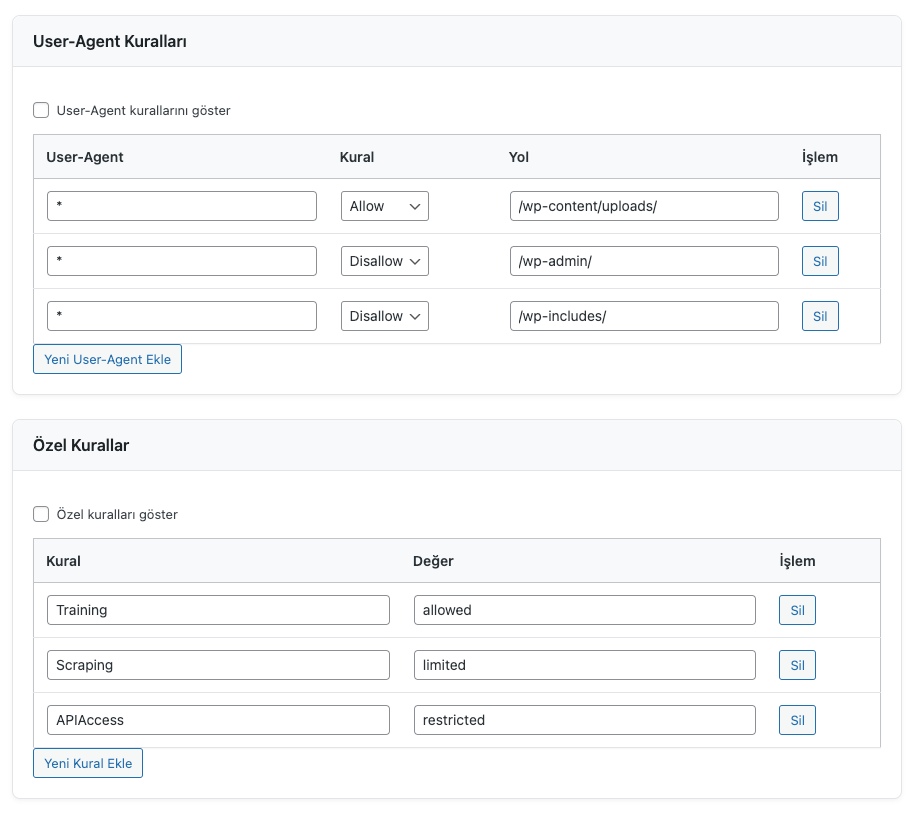Edit the 'allowed' value field
Viewport: 916px width, 819px height.
[x=585, y=610]
